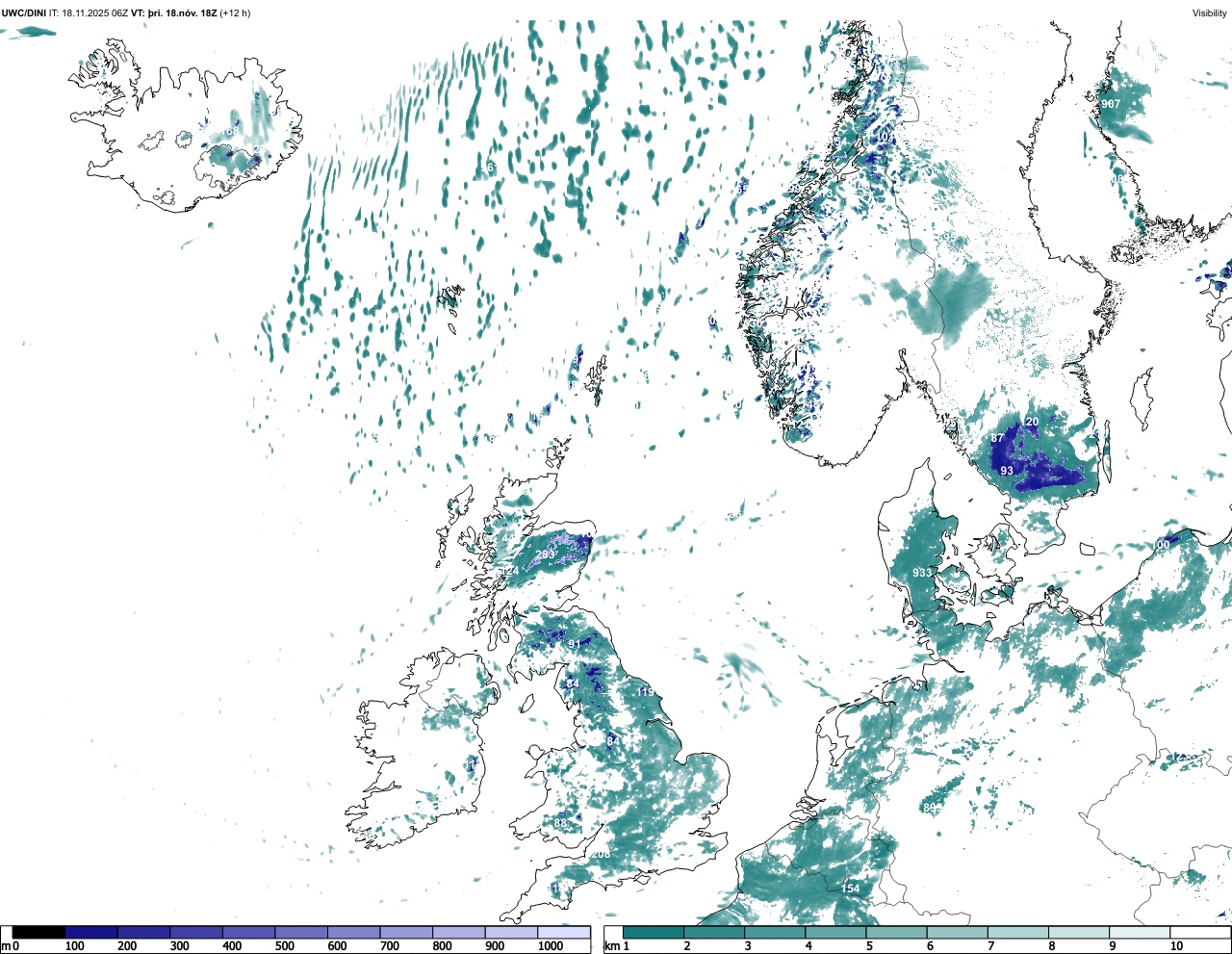Select the 800–900 m legend swatch

pos(459,932)
